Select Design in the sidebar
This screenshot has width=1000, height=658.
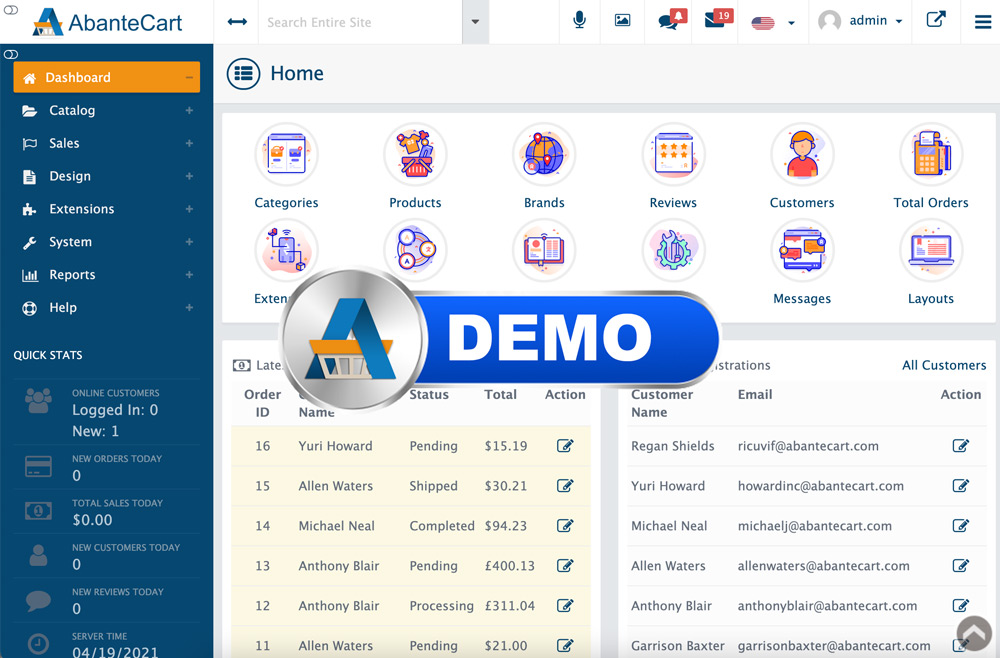pos(107,176)
